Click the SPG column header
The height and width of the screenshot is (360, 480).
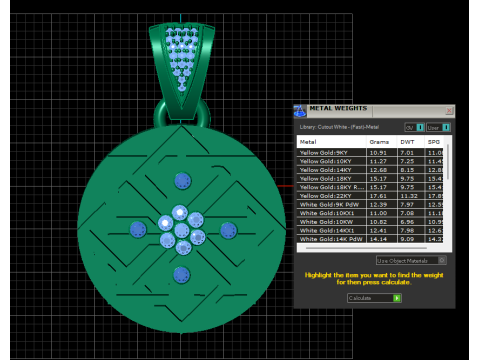pyautogui.click(x=434, y=142)
